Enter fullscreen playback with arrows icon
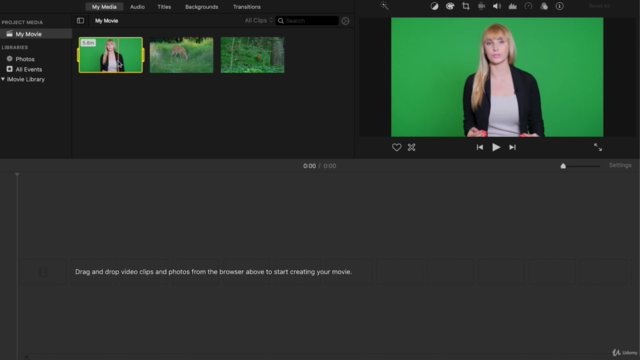 (598, 147)
